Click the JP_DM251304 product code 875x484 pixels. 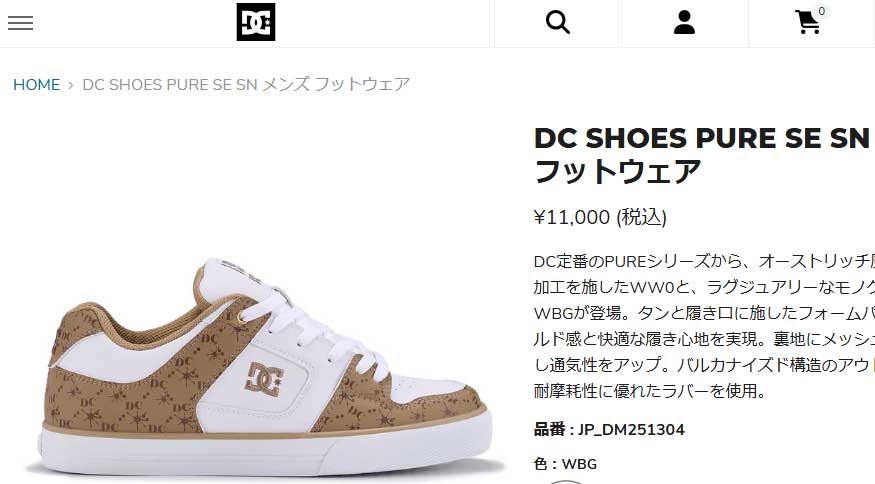coord(631,430)
